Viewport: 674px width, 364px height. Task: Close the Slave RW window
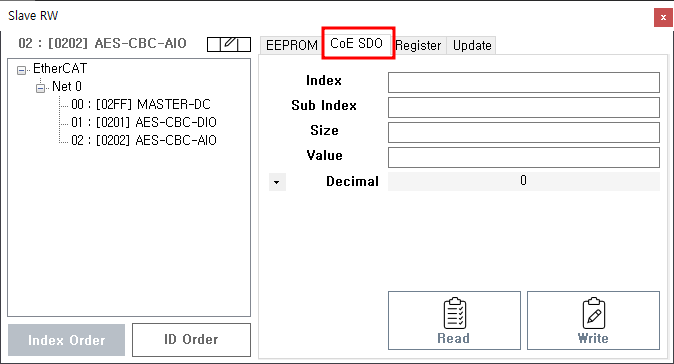663,18
